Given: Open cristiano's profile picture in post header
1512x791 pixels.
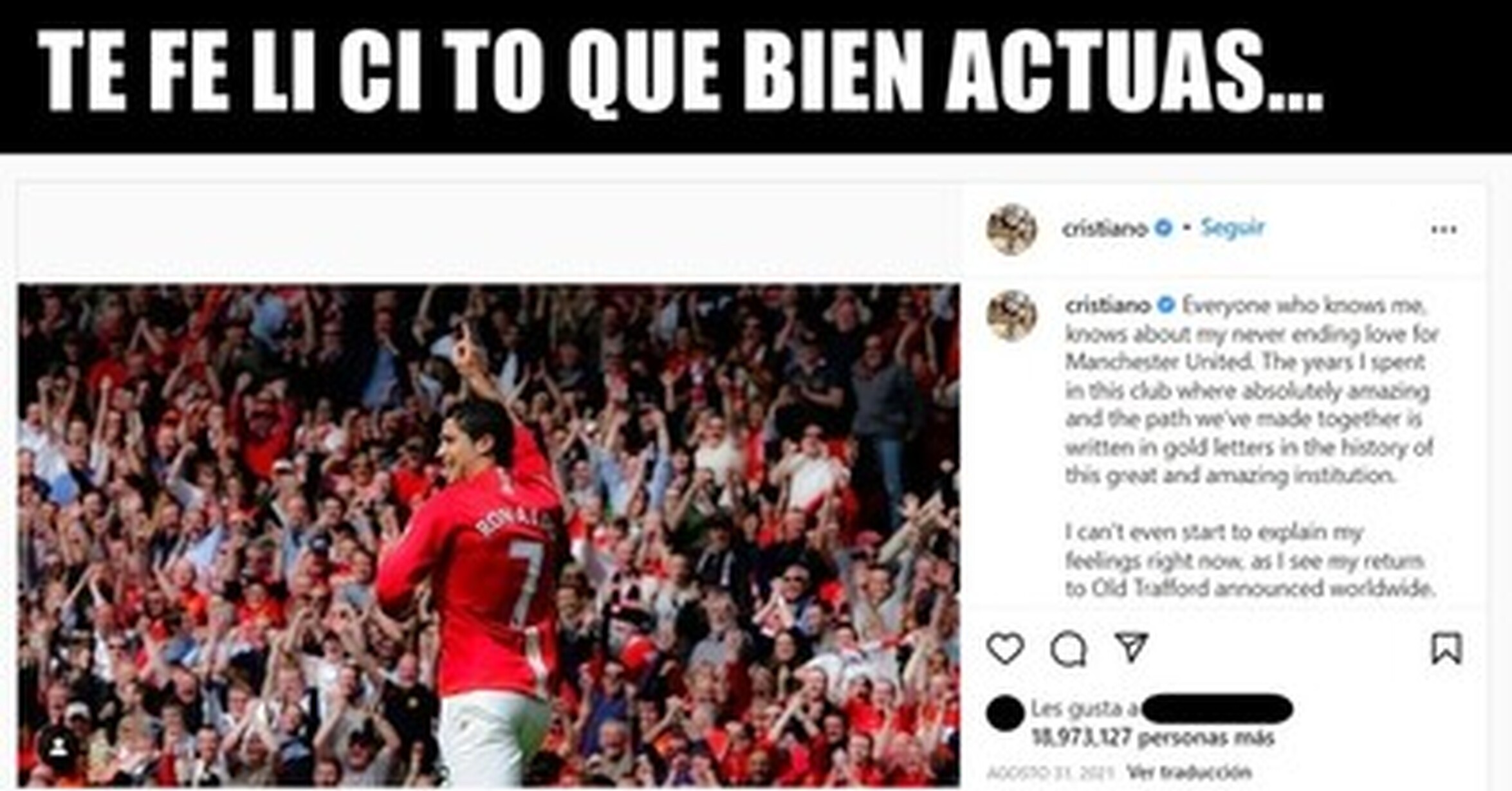Looking at the screenshot, I should tap(1011, 229).
